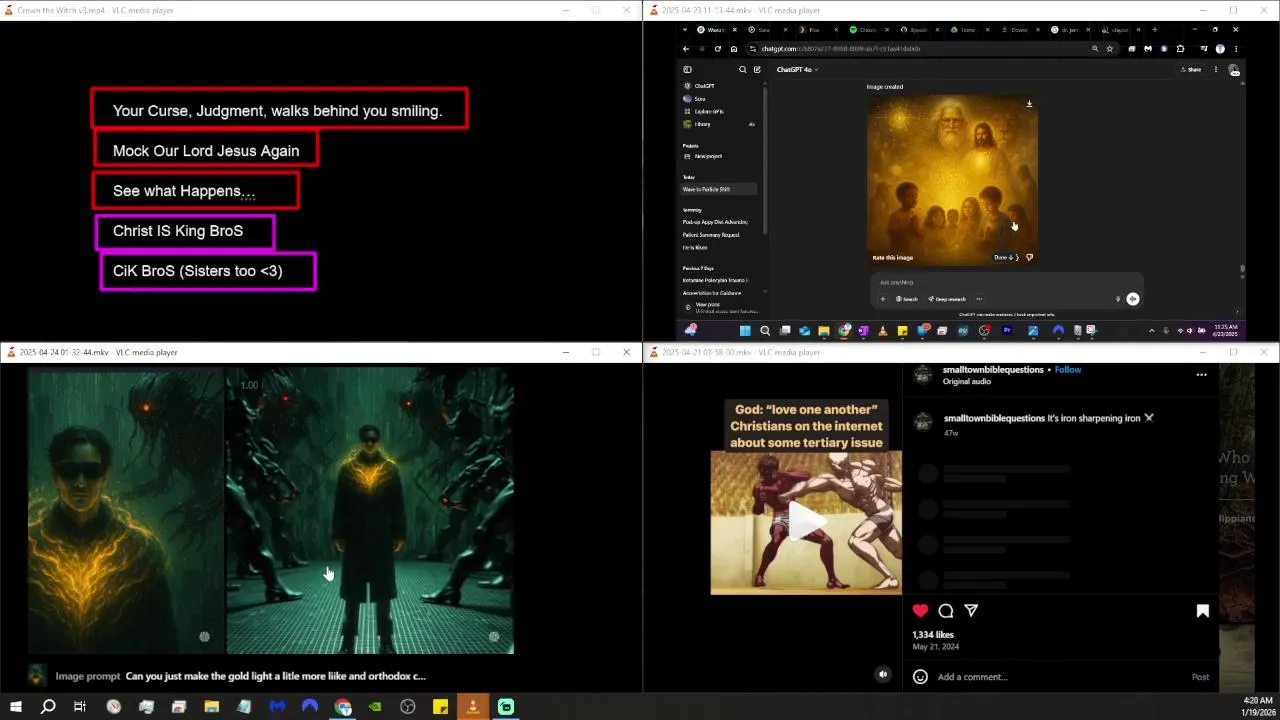Image resolution: width=1280 pixels, height=720 pixels.
Task: Save the post with the bookmark icon
Action: [1203, 611]
